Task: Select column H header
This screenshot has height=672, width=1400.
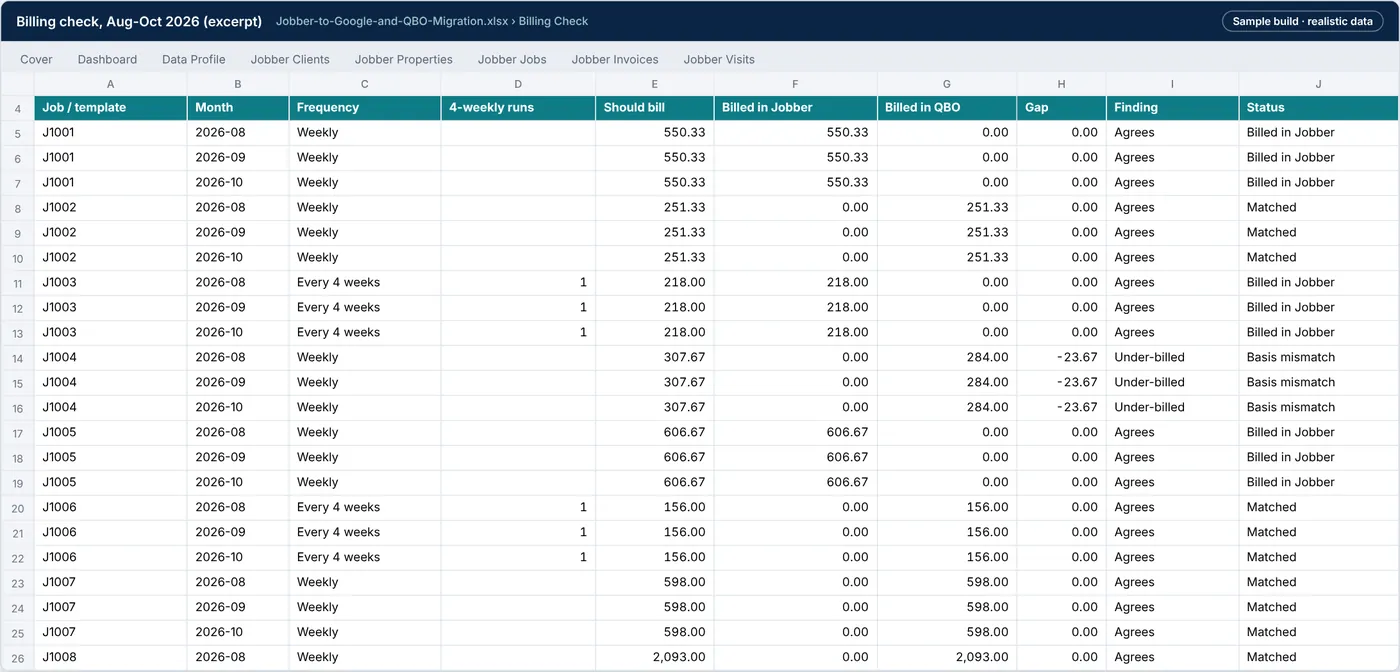Action: [1061, 84]
